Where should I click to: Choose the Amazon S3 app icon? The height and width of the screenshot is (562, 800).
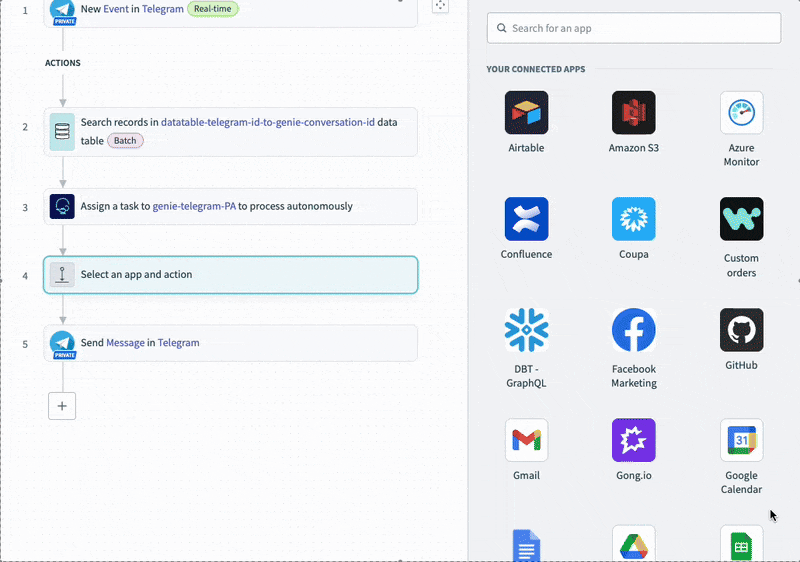(x=634, y=112)
